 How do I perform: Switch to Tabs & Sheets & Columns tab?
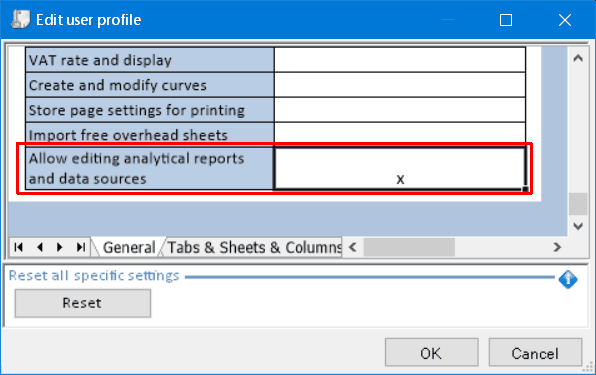point(254,248)
